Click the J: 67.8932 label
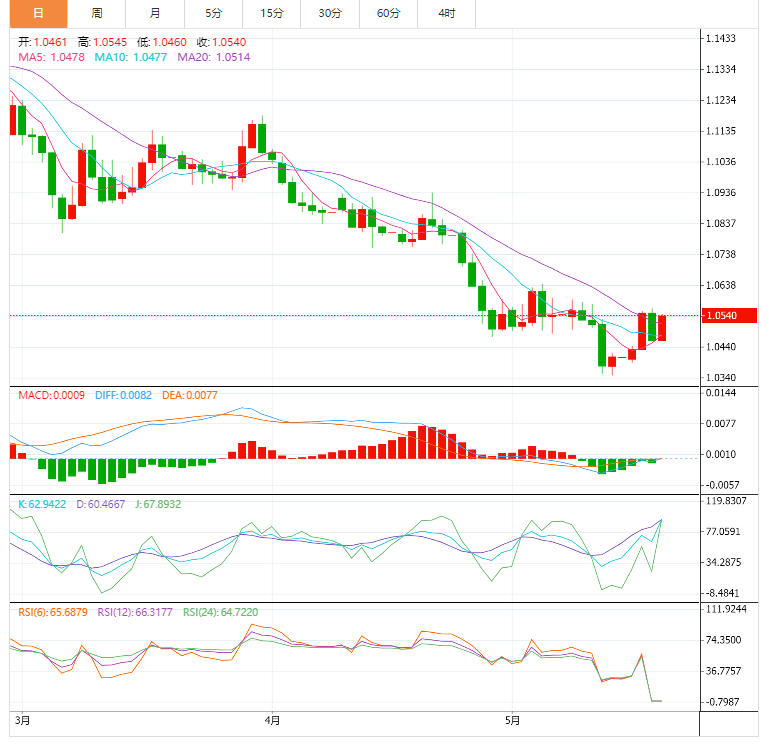The image size is (769, 748). (x=158, y=504)
